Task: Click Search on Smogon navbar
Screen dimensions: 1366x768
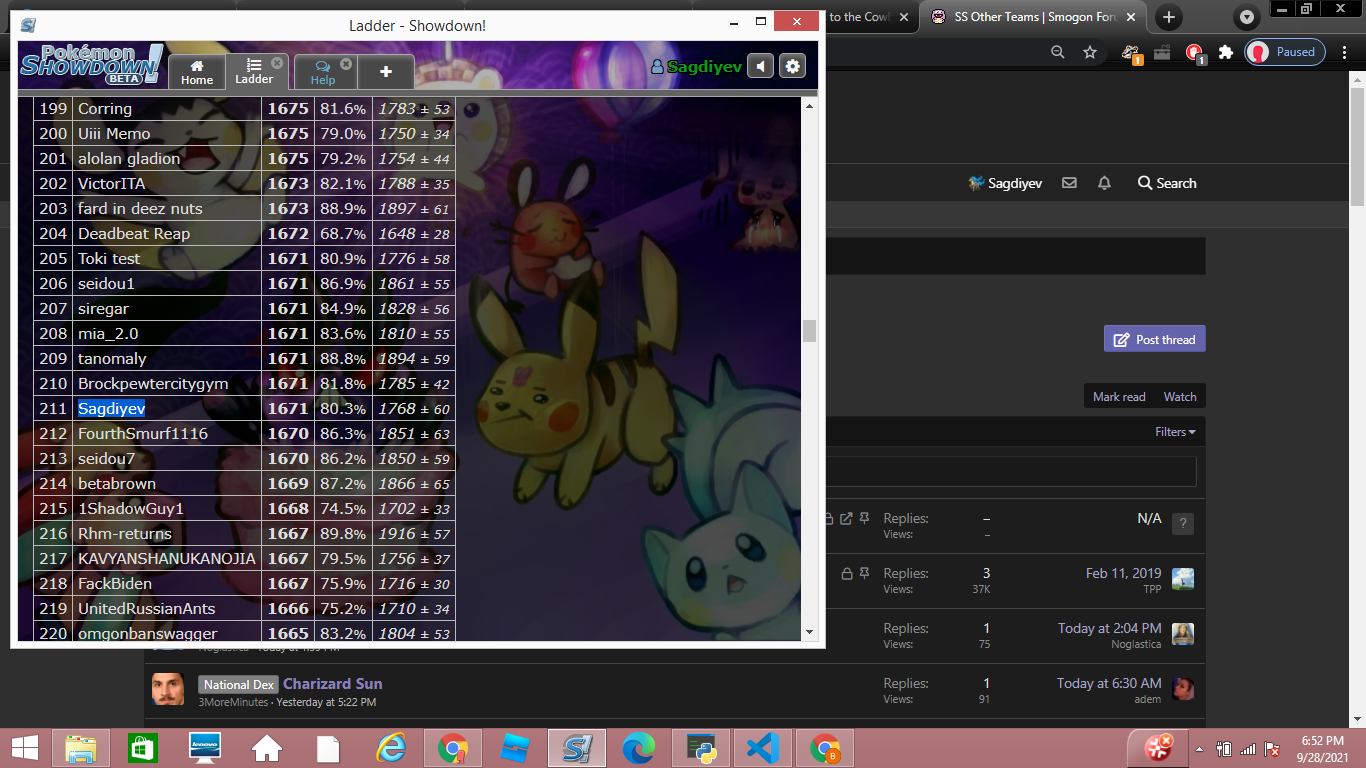Action: tap(1167, 183)
